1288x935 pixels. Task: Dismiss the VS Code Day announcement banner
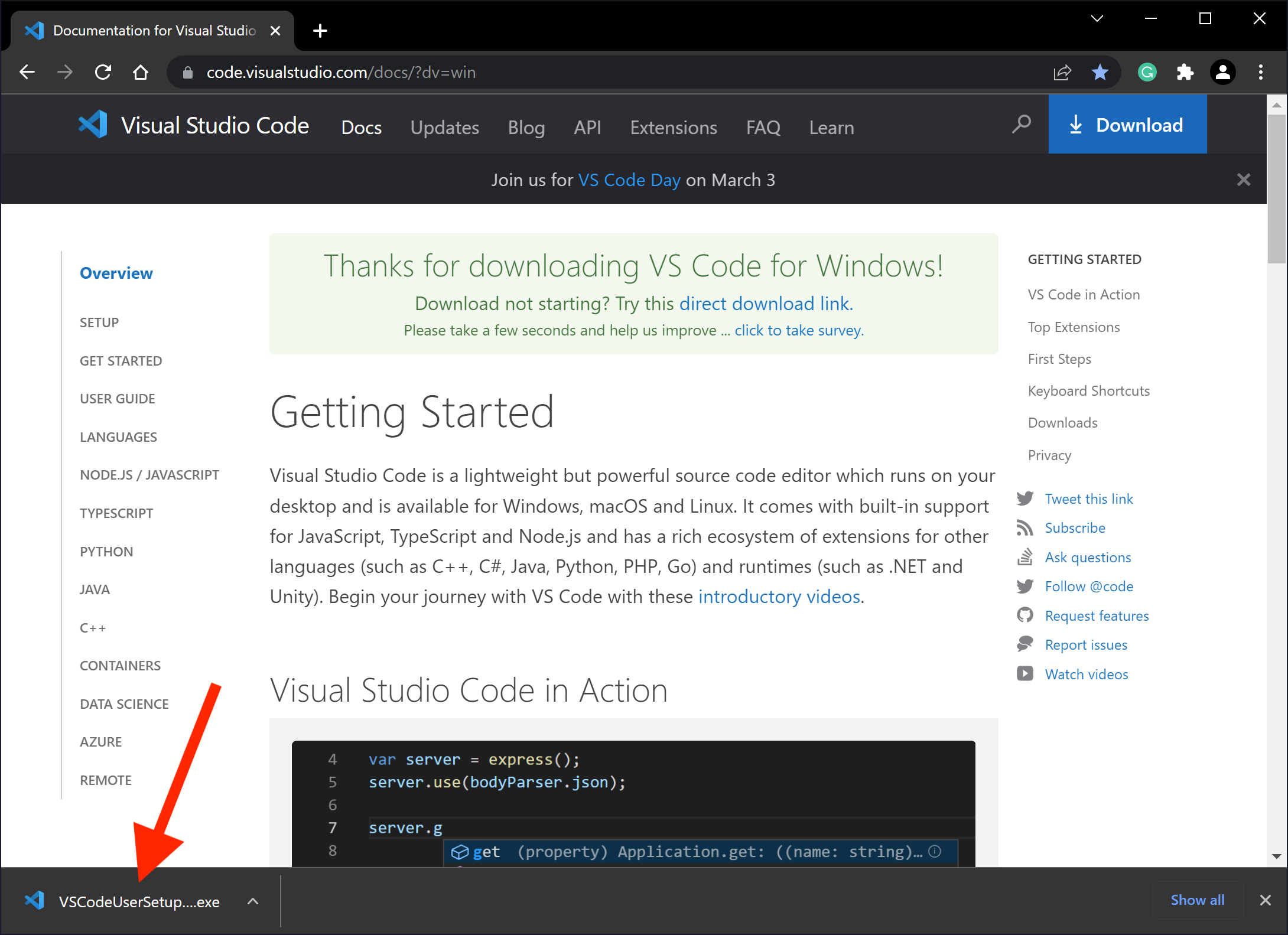(1244, 180)
